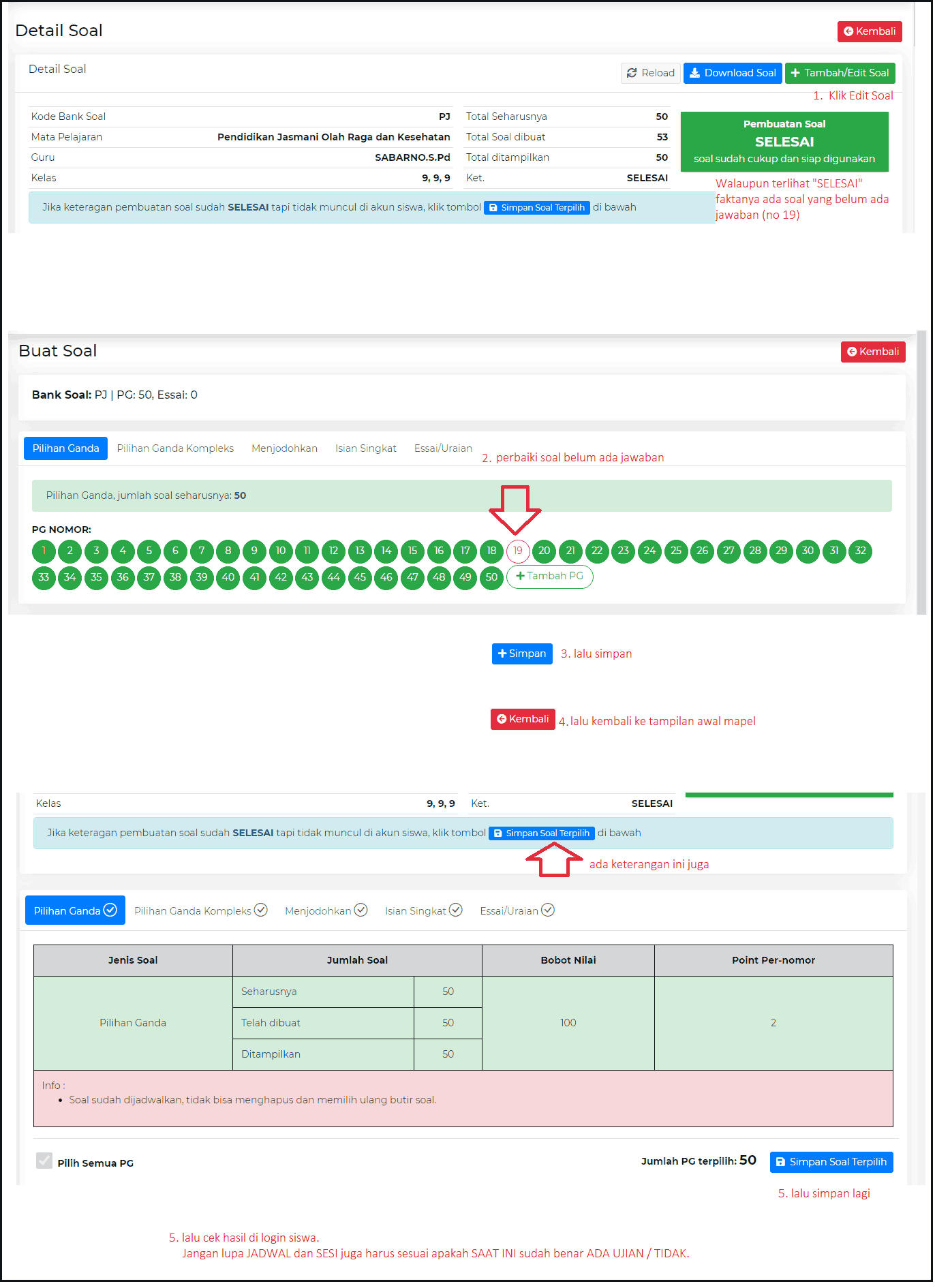Image resolution: width=935 pixels, height=1288 pixels.
Task: Select PG question number 40
Action: coord(228,579)
